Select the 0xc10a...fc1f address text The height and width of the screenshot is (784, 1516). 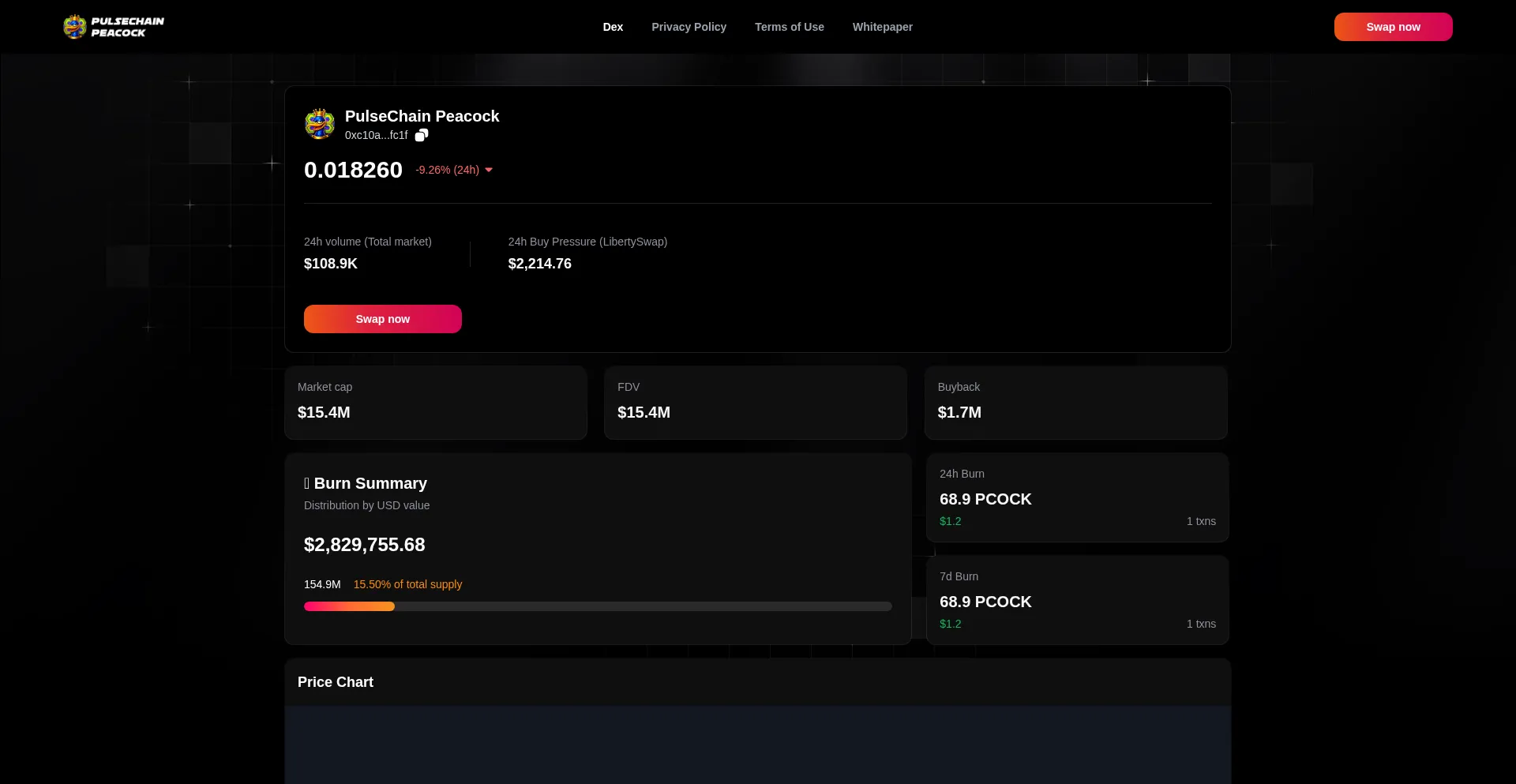377,135
